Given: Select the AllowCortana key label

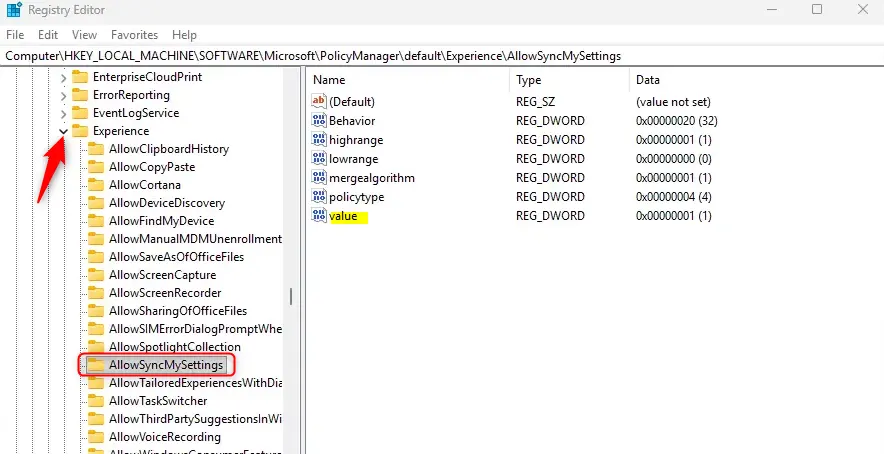Looking at the screenshot, I should pyautogui.click(x=145, y=185).
